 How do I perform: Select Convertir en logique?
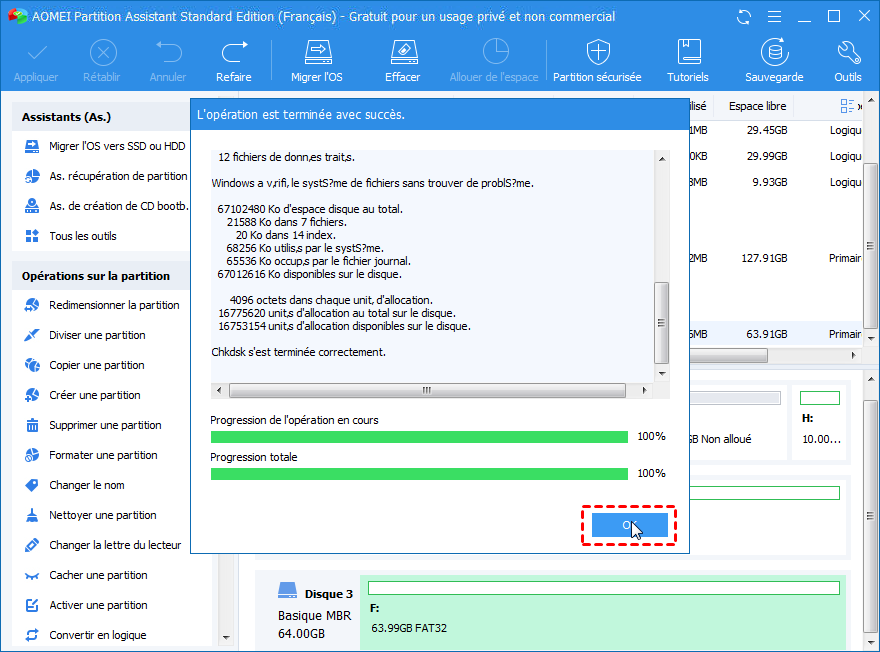[85, 636]
